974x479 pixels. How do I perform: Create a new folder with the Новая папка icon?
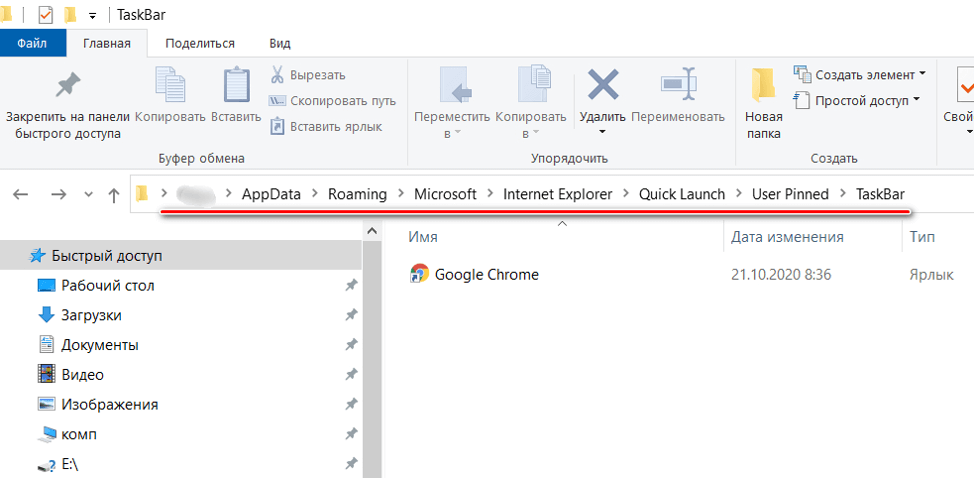click(763, 87)
